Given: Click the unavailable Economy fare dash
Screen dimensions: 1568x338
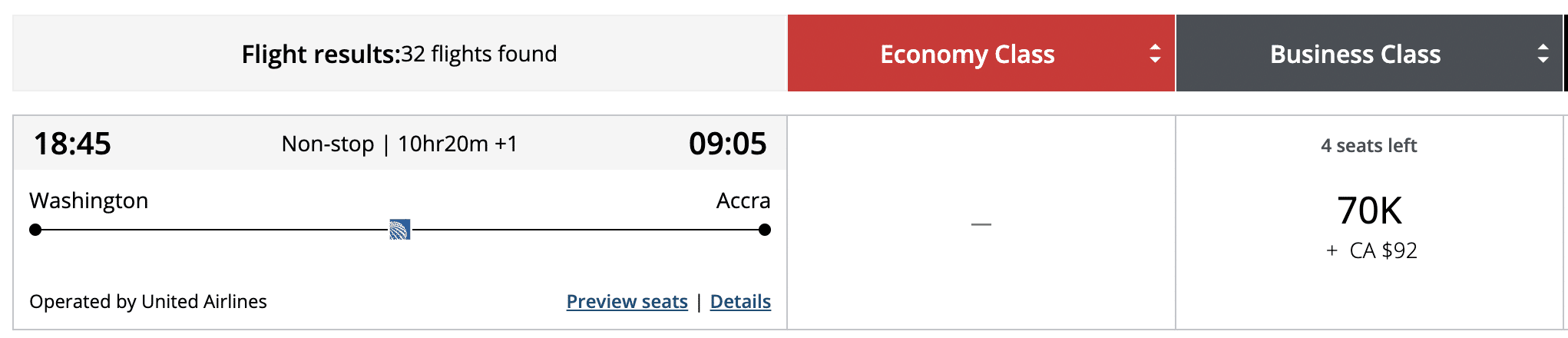Looking at the screenshot, I should coord(981,224).
